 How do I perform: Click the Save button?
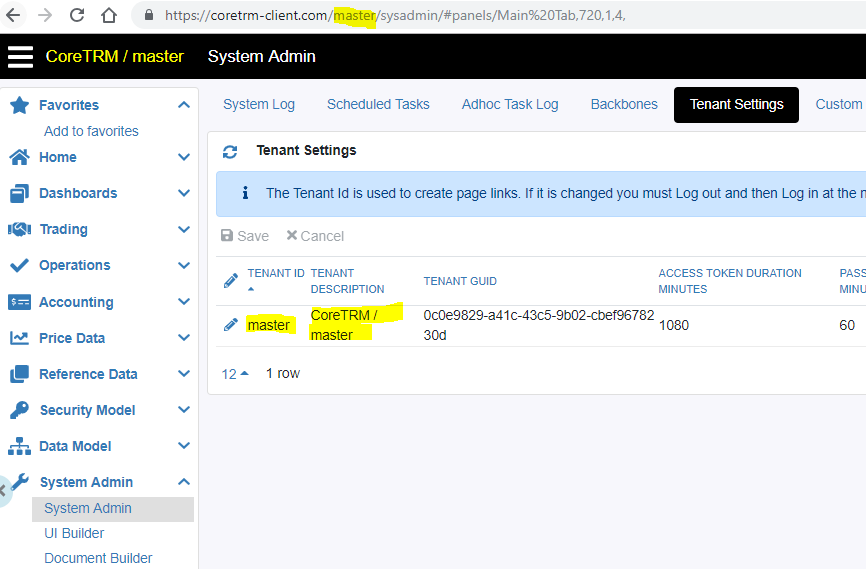click(x=245, y=236)
